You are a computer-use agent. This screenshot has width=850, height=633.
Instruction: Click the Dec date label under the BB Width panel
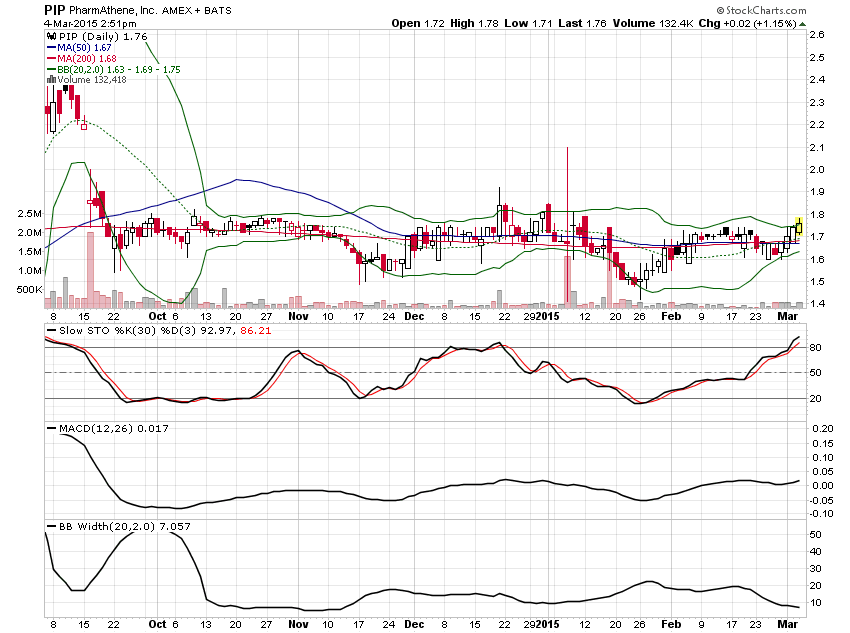tap(414, 624)
